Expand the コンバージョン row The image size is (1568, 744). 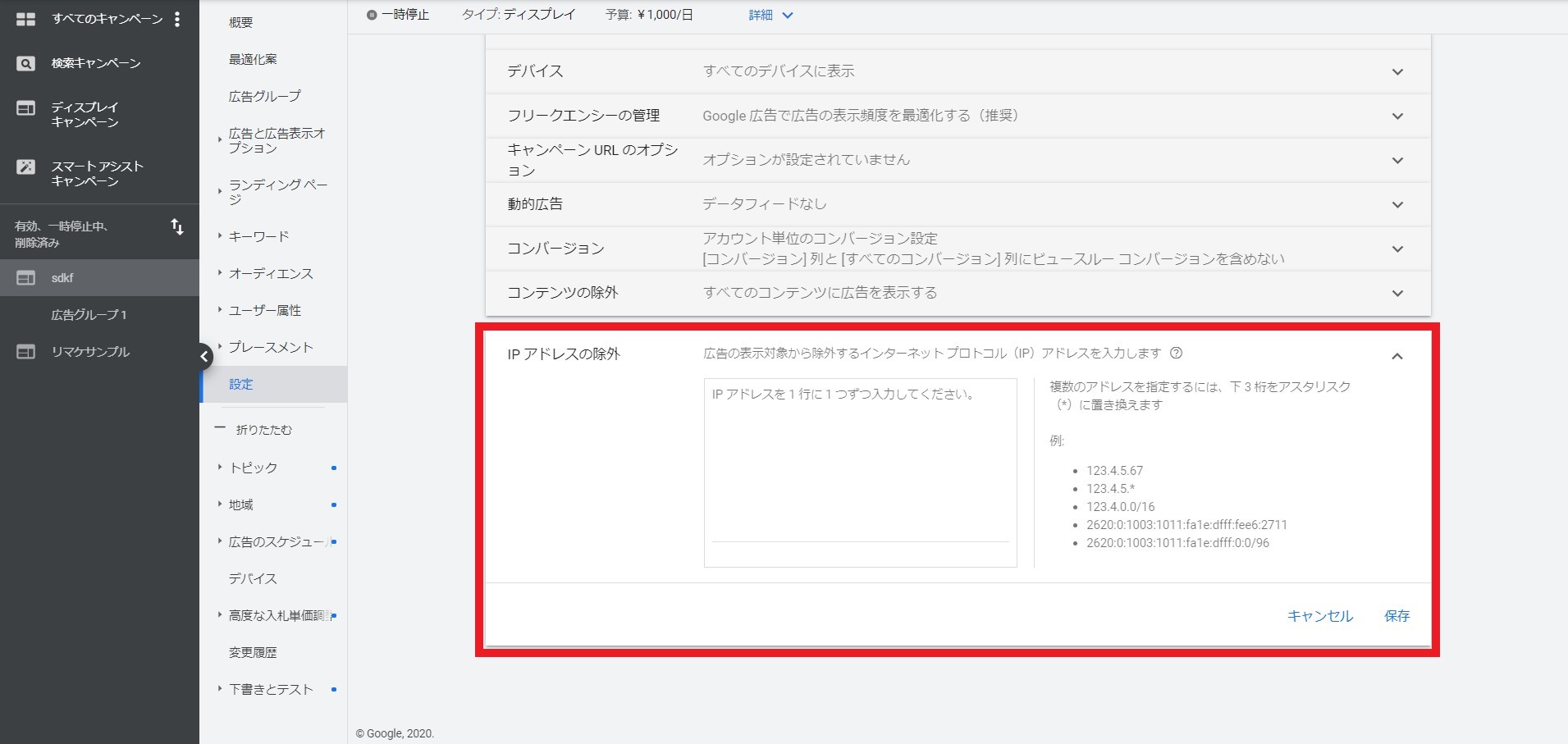(x=1397, y=249)
